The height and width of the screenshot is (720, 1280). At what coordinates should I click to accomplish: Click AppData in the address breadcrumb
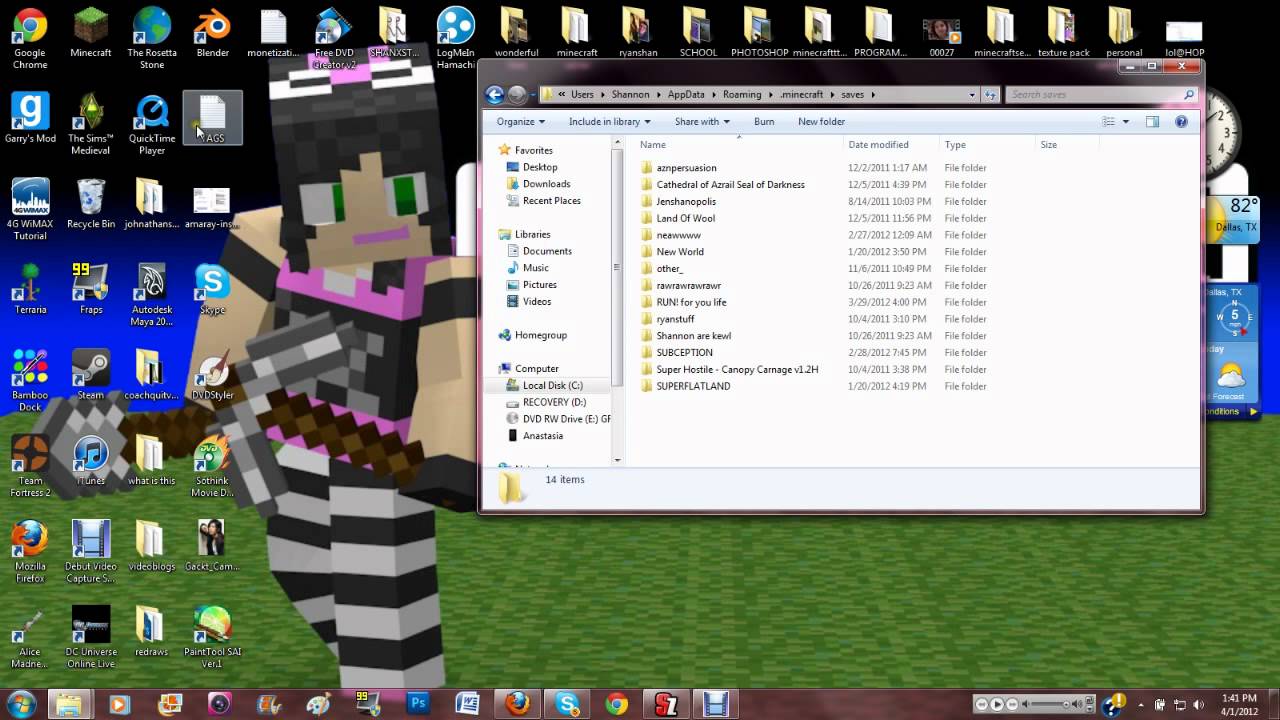pos(686,95)
